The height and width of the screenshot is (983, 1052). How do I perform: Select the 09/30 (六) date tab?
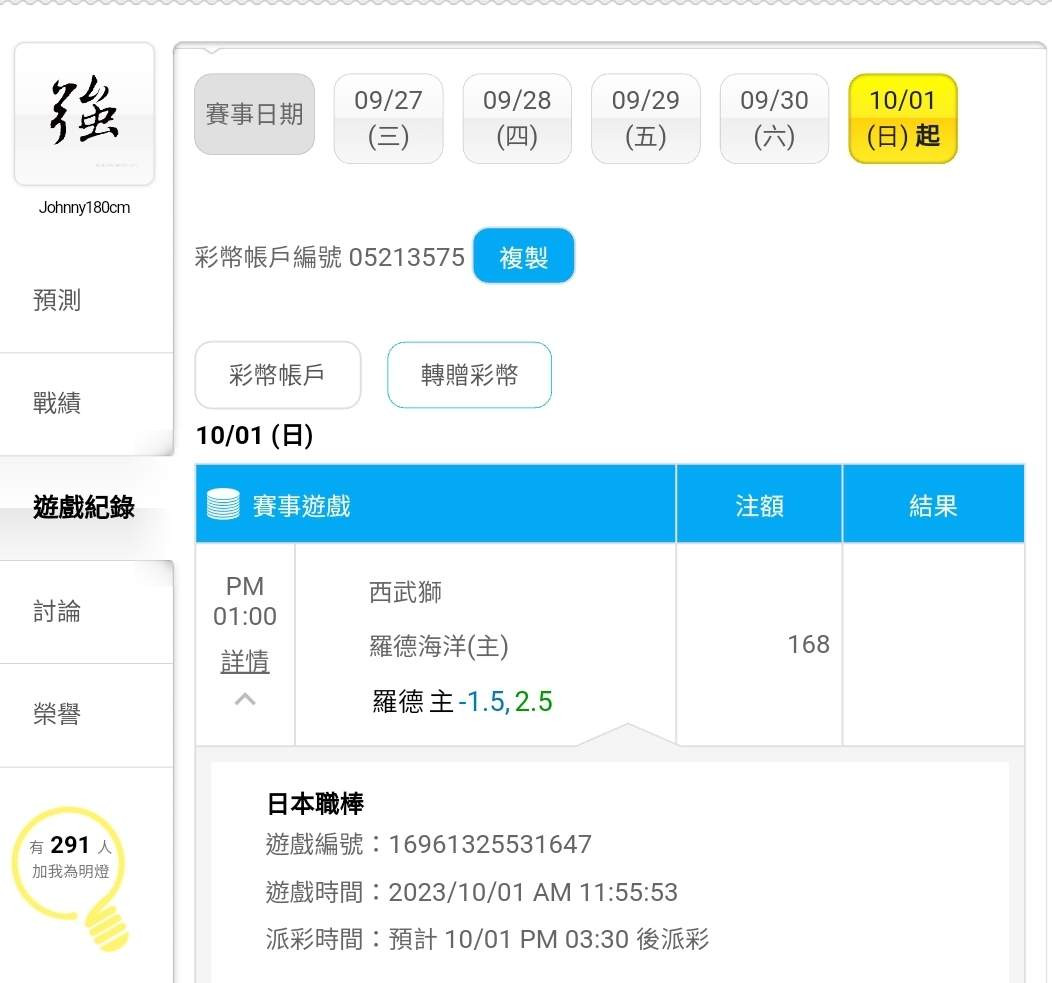click(774, 119)
